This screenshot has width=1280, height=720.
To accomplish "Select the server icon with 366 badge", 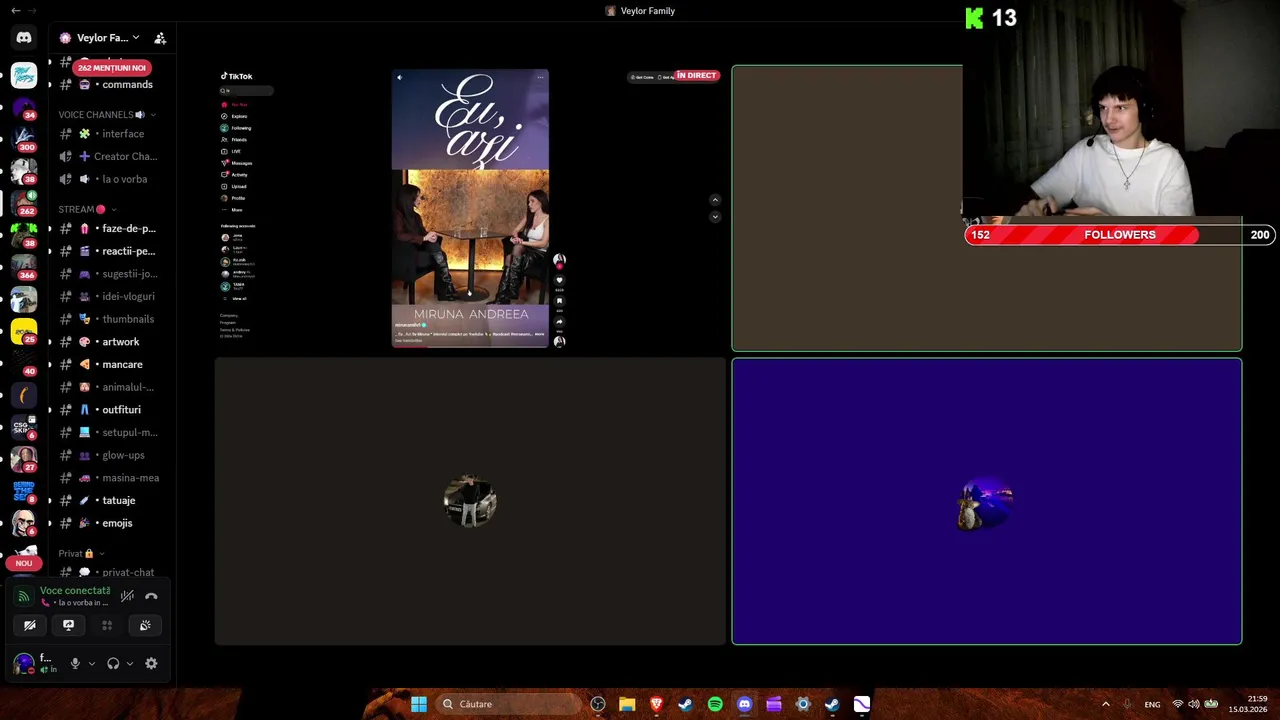I will pos(24,267).
